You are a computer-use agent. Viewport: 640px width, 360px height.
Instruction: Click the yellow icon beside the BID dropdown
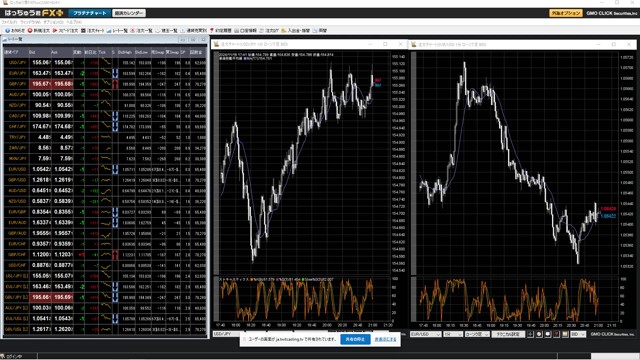(x=565, y=334)
